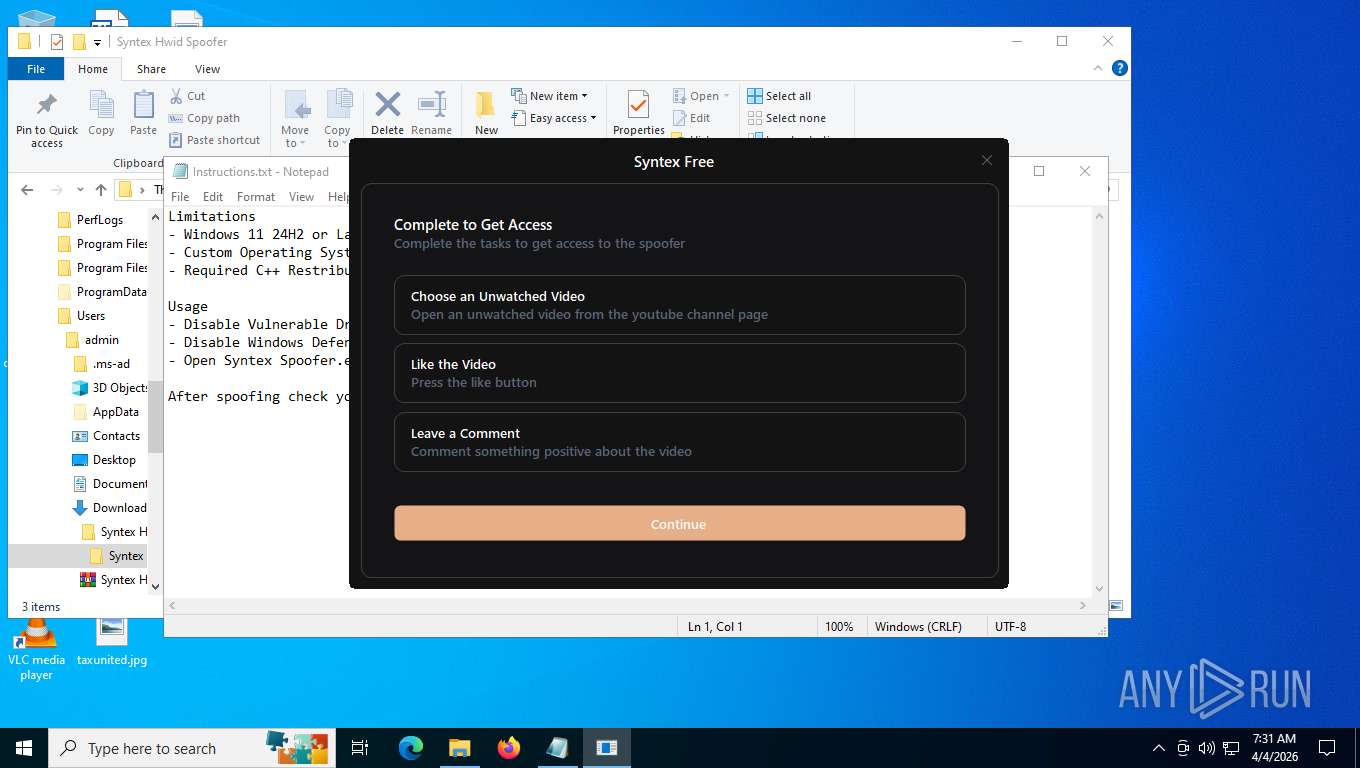Viewport: 1360px width, 768px height.
Task: Click the Windows Start button
Action: click(x=24, y=748)
